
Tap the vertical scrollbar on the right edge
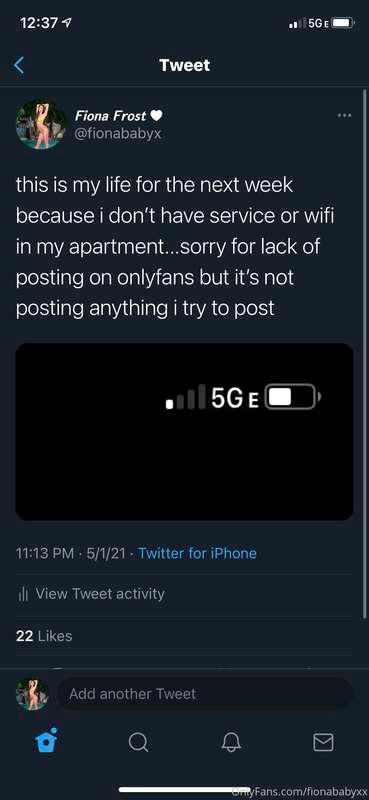(364, 352)
